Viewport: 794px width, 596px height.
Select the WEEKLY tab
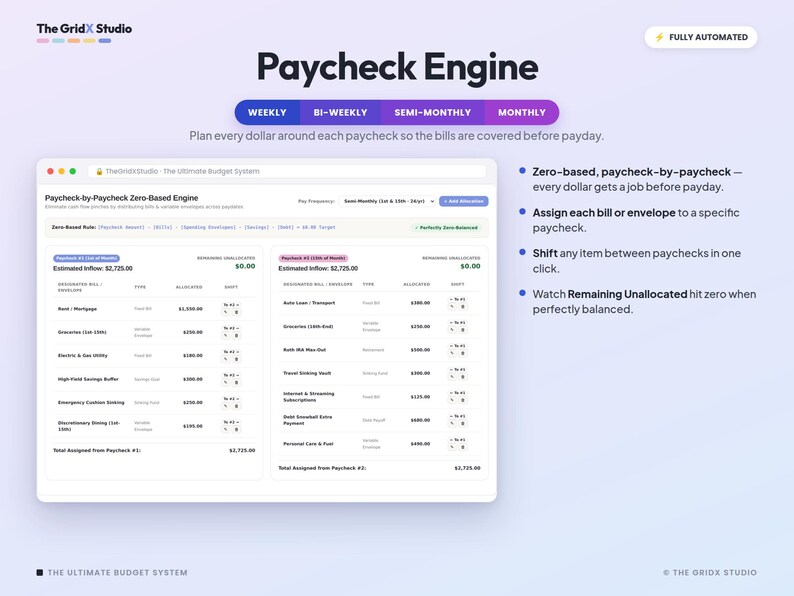click(267, 112)
